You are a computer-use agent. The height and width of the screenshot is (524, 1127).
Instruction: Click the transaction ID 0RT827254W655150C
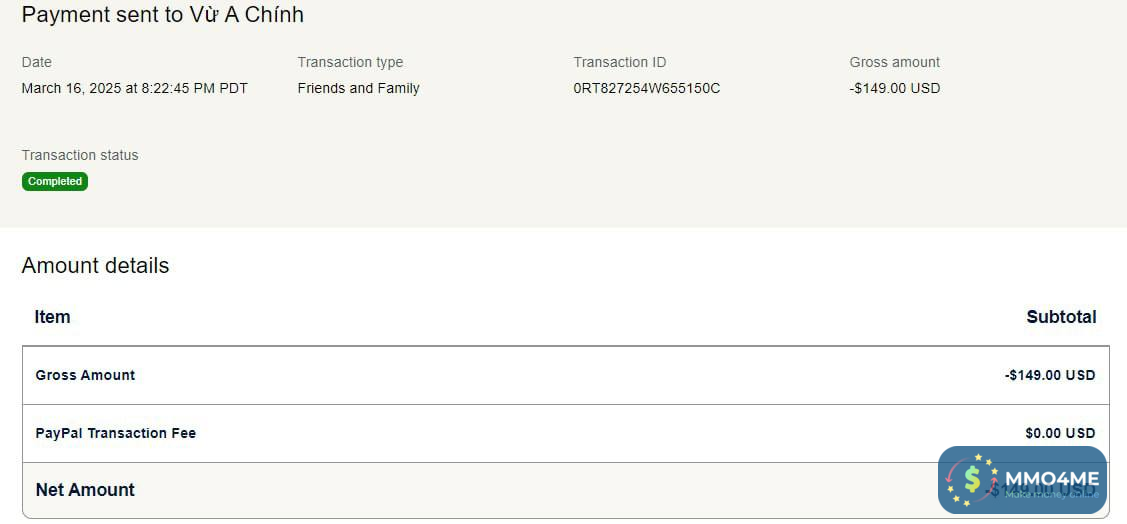click(x=646, y=88)
